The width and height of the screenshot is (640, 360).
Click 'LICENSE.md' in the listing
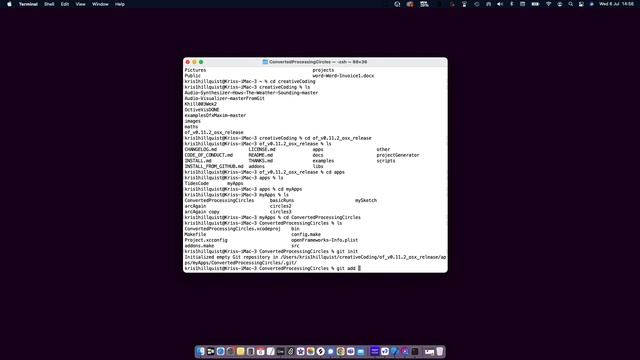pos(262,149)
